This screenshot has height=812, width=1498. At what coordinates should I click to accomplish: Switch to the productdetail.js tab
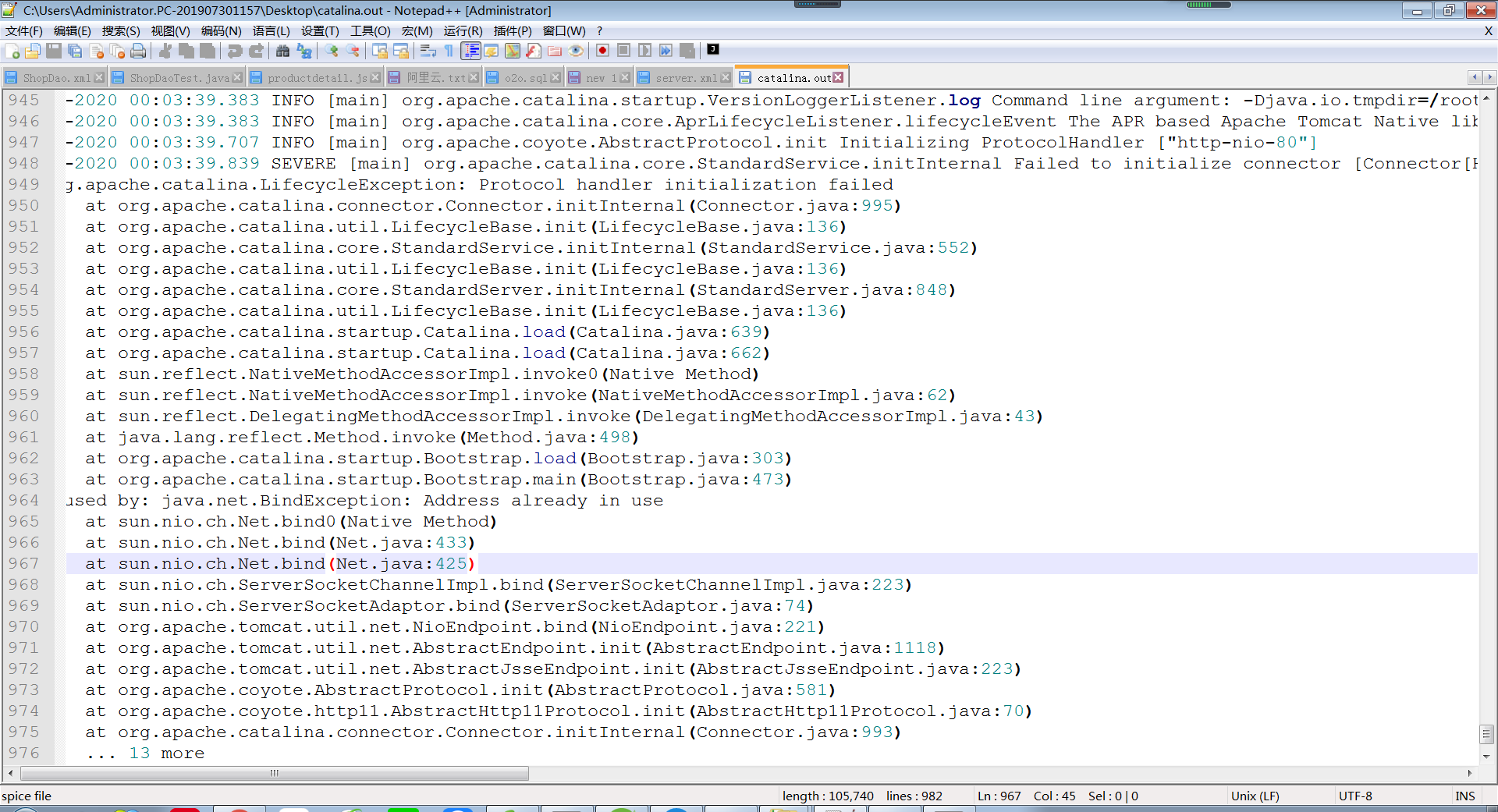[315, 78]
